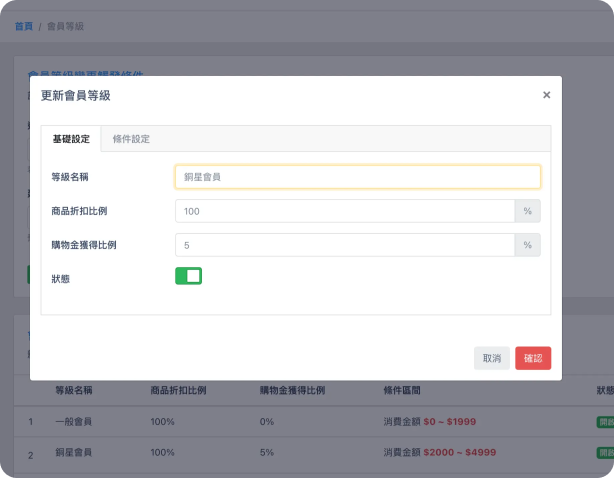Click the $2000 ~ $4999 spending range
The width and height of the screenshot is (614, 478).
(x=458, y=453)
